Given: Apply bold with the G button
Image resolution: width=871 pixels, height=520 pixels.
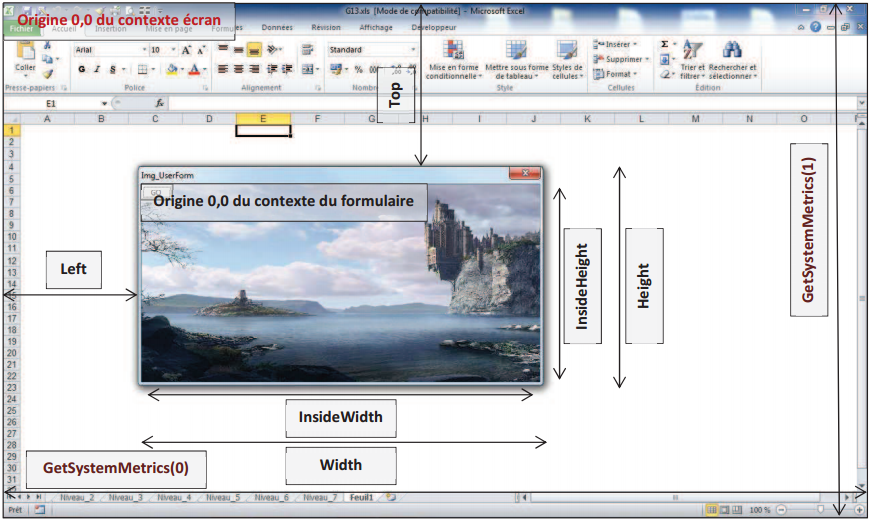Looking at the screenshot, I should (x=82, y=70).
